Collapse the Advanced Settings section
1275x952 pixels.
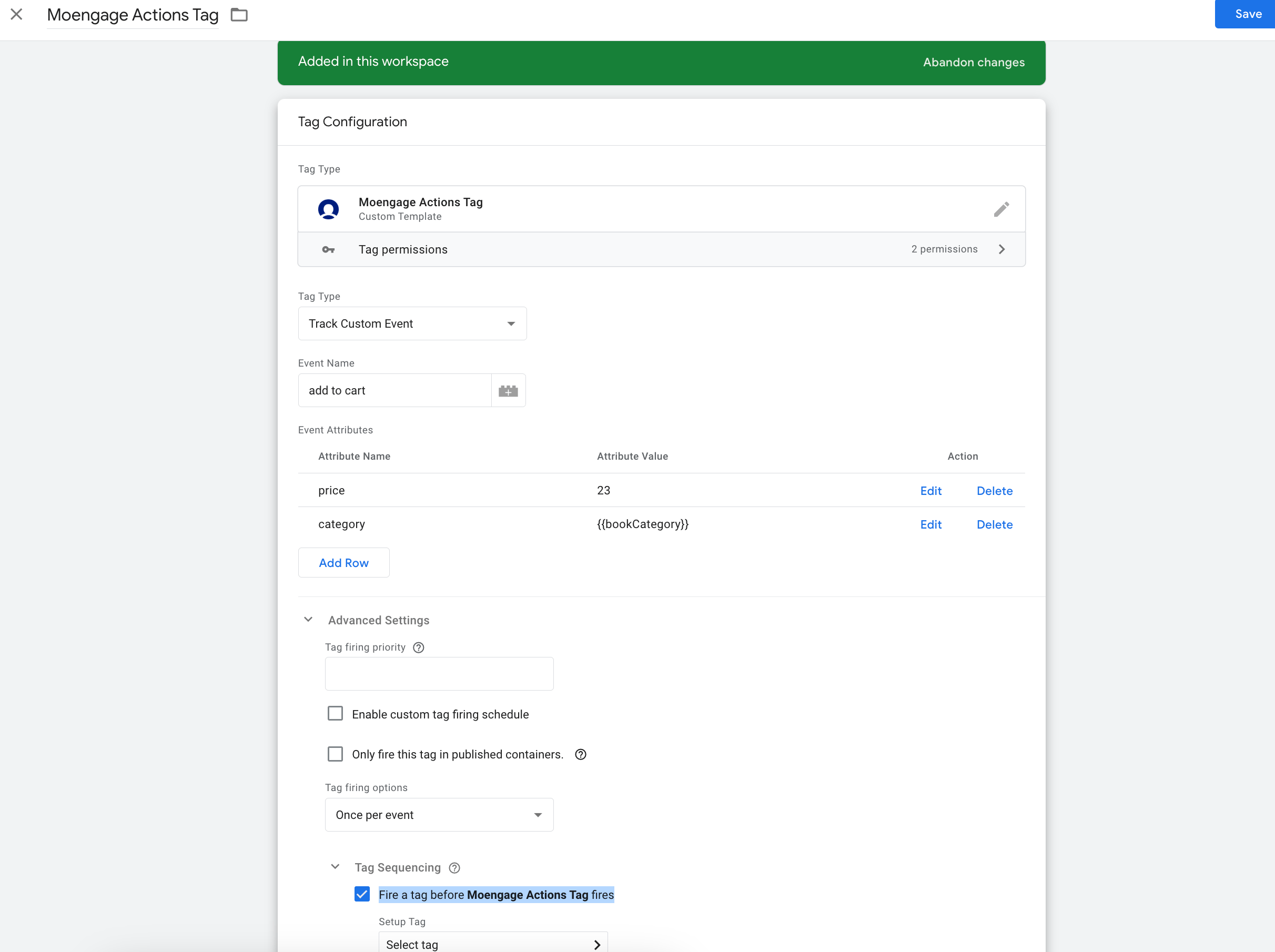point(308,620)
